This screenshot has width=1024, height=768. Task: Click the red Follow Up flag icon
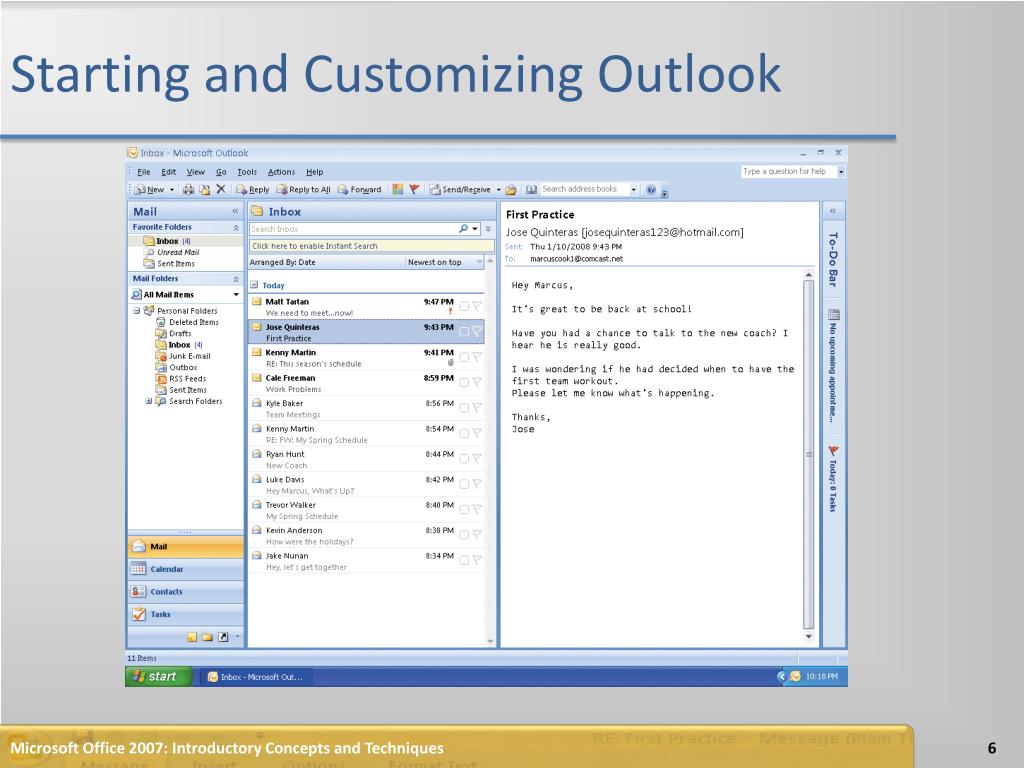point(414,189)
